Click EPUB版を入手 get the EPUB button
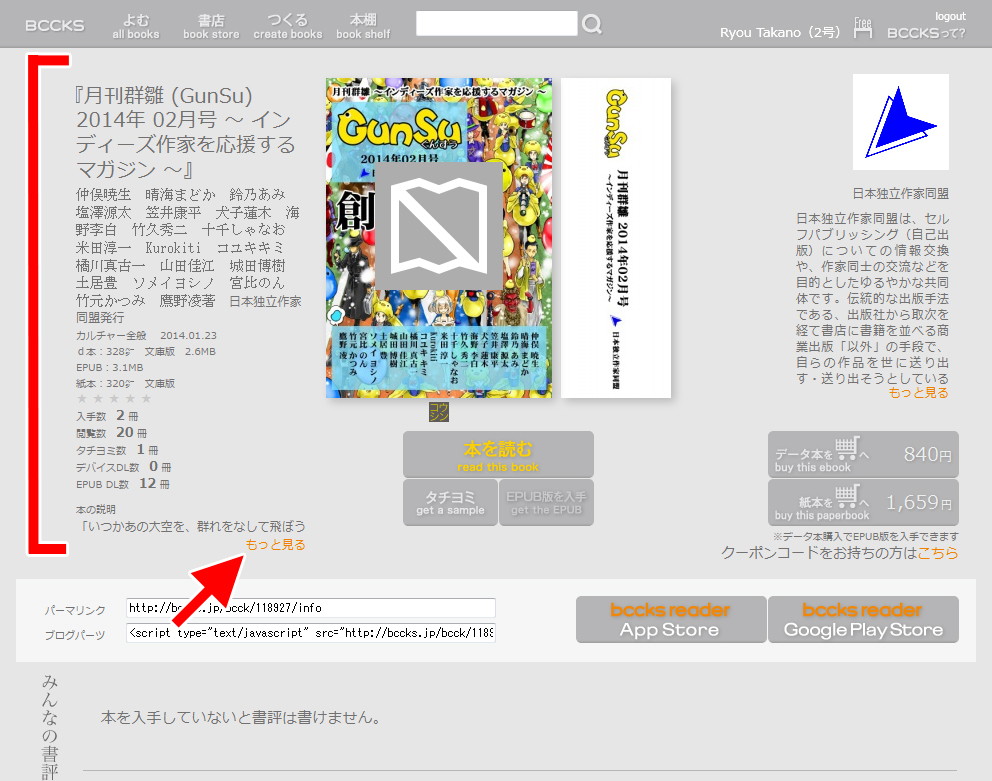 pyautogui.click(x=547, y=503)
